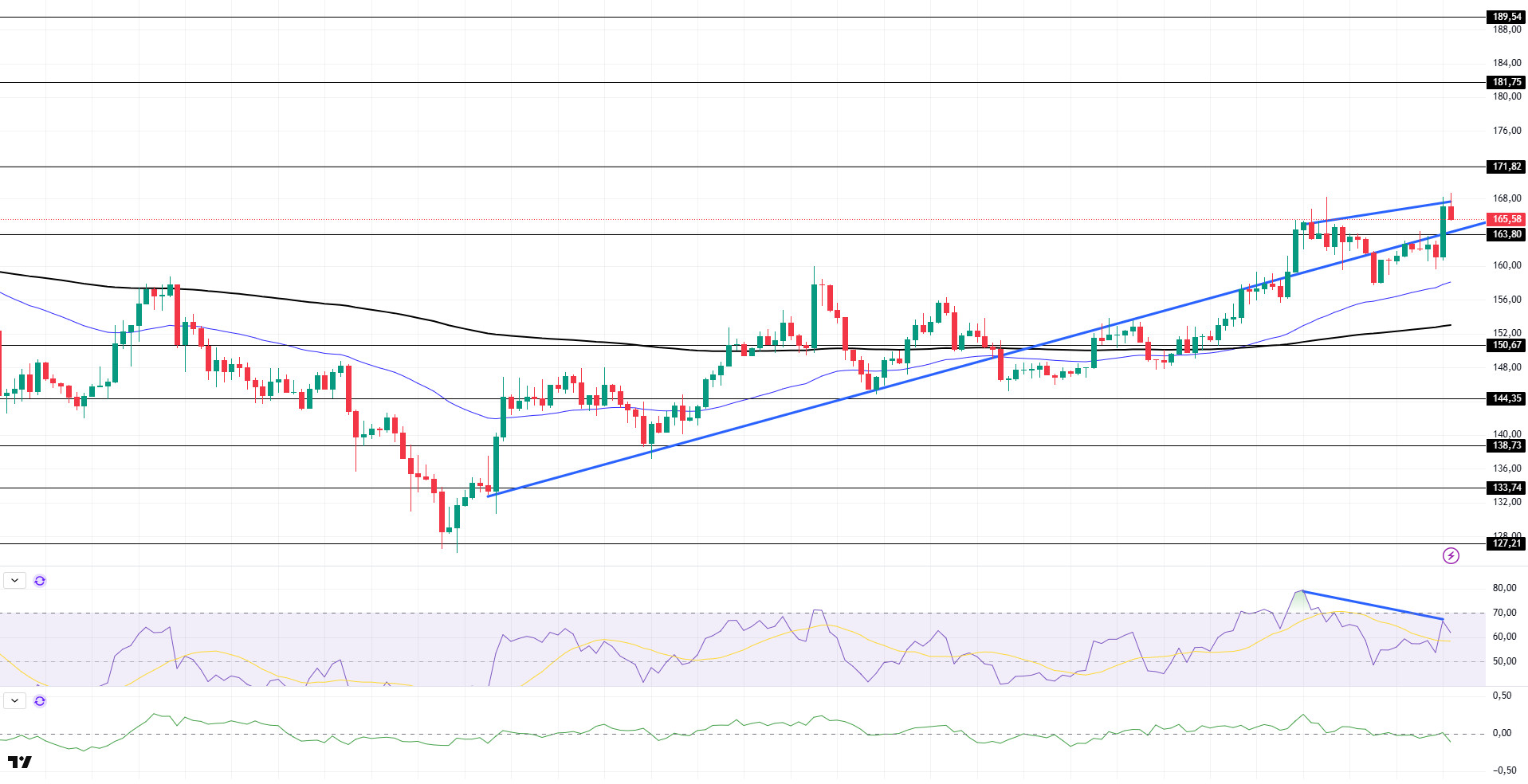Select the 127,21 price level label
Viewport: 1528px width, 784px height.
point(1506,543)
